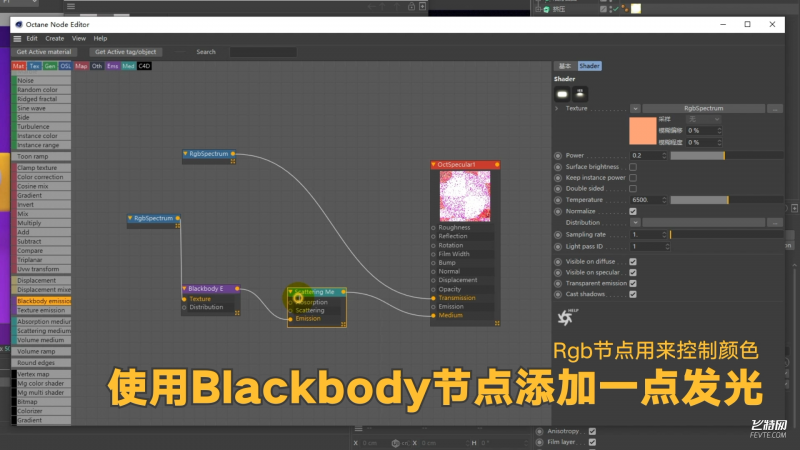
Task: Click the Opacity input port on OctSpecular1
Action: tap(434, 289)
